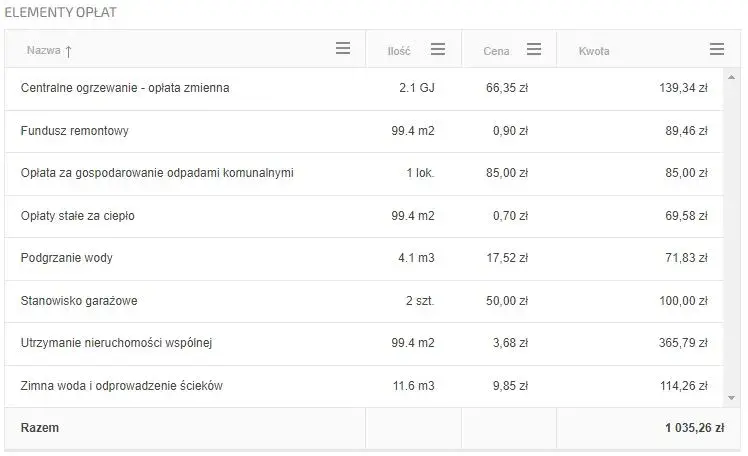Click the scrollbar down arrow
The height and width of the screenshot is (456, 748).
point(731,398)
